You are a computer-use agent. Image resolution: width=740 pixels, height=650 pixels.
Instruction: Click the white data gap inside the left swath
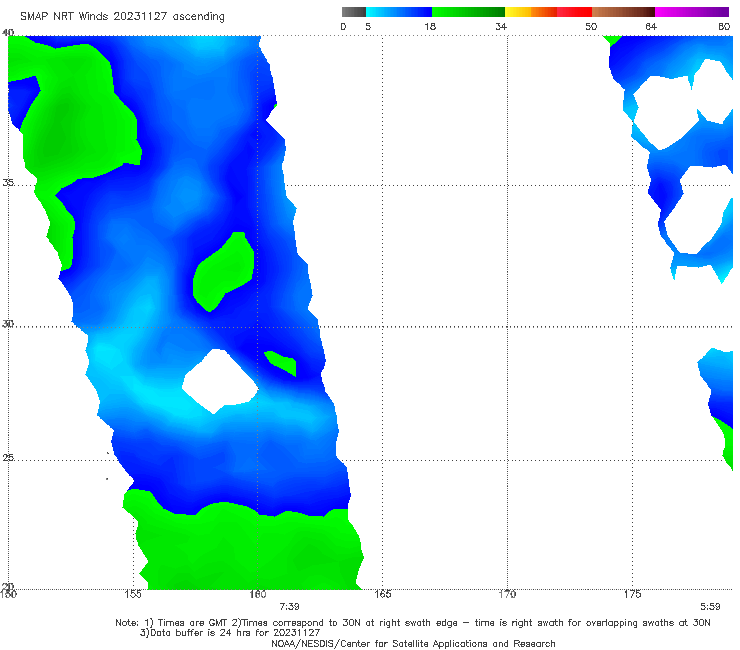coord(220,381)
